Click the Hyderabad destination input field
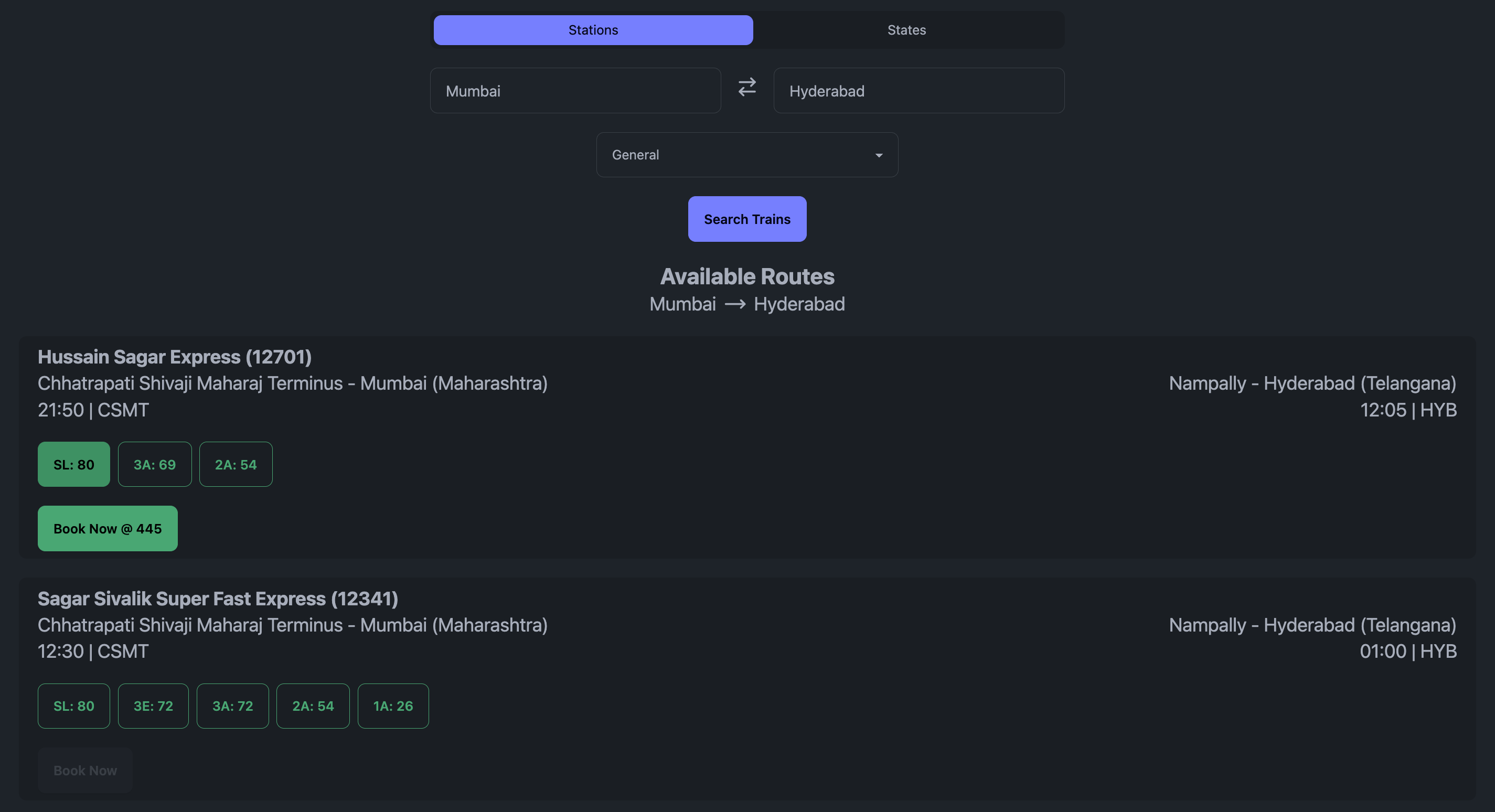Image resolution: width=1495 pixels, height=812 pixels. tap(918, 91)
